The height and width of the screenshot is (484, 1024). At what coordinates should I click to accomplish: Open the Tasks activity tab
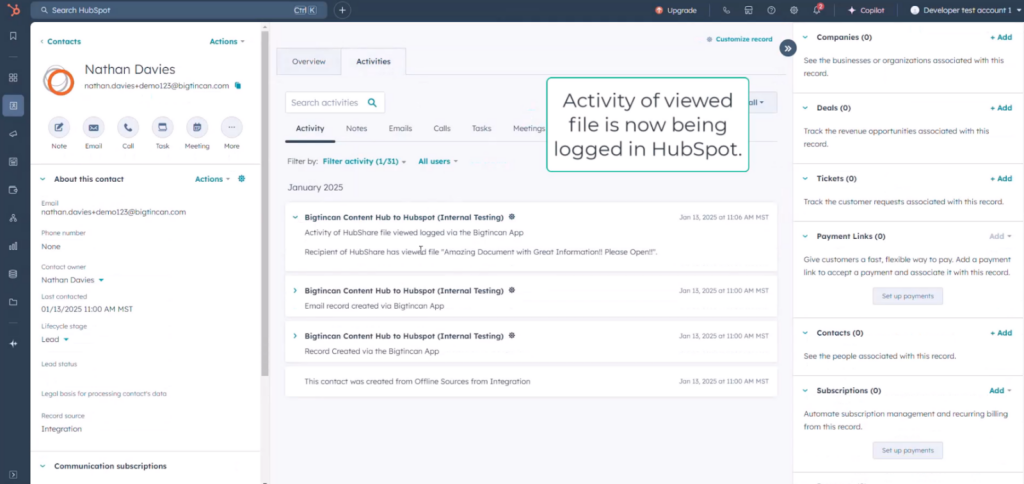coord(482,129)
